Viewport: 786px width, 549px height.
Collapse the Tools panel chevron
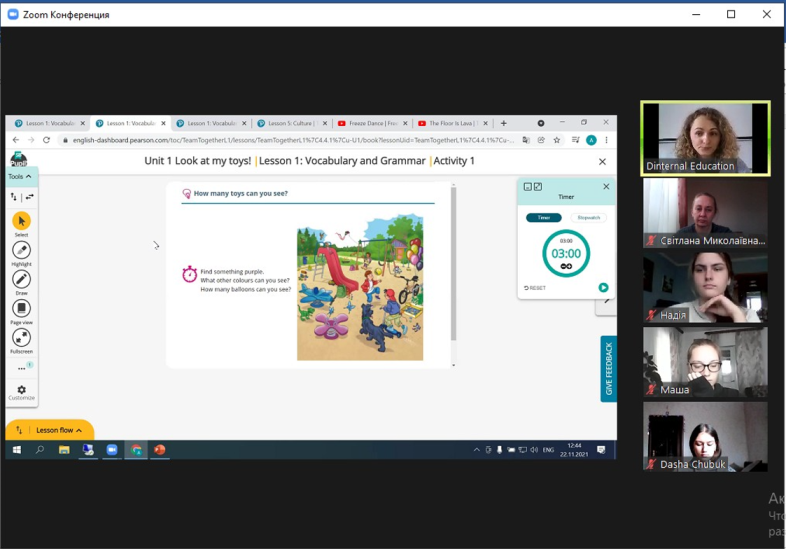(x=29, y=177)
